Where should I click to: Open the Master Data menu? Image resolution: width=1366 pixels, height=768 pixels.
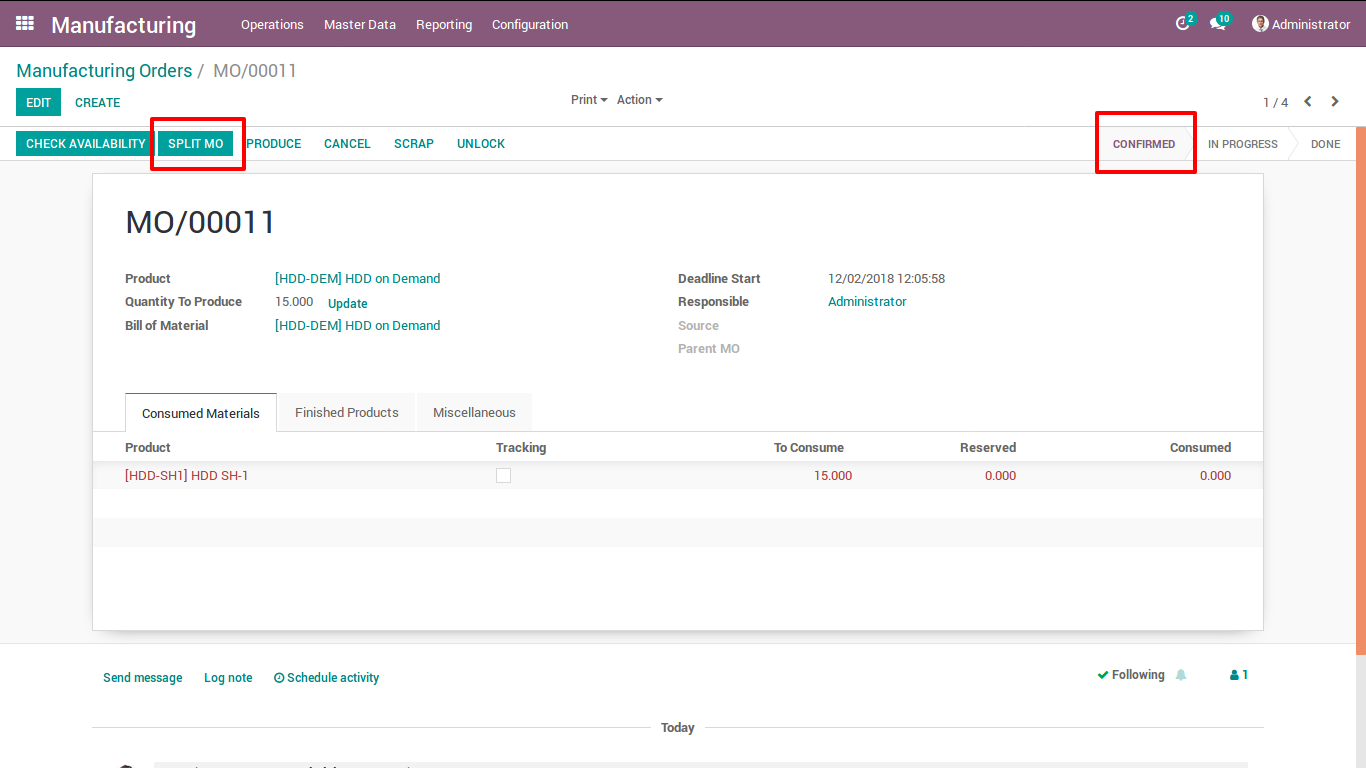point(360,24)
